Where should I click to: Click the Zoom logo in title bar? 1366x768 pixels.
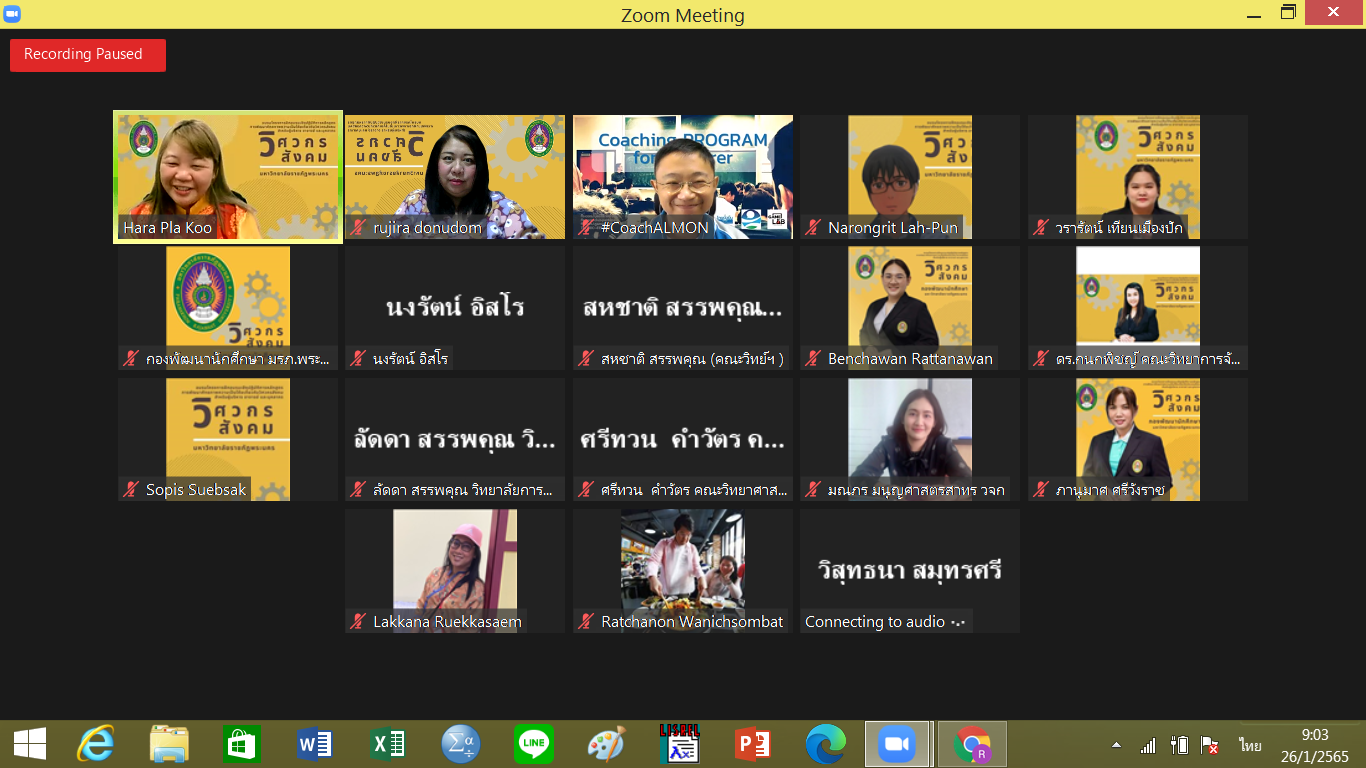pos(12,14)
